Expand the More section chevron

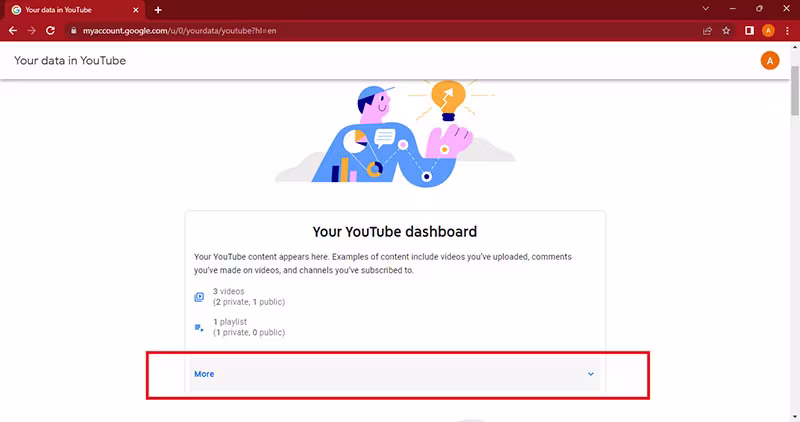click(590, 374)
